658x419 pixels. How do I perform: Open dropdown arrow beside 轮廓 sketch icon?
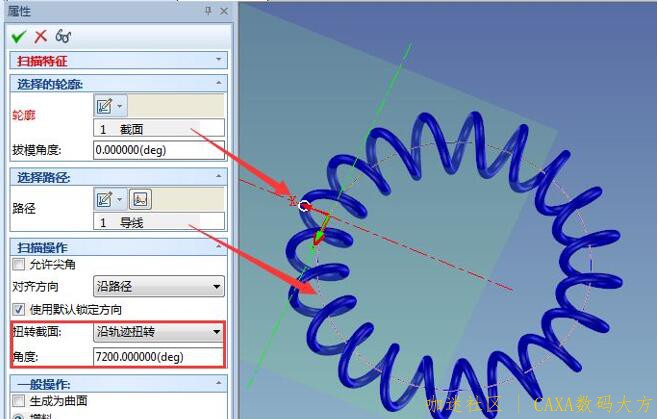coord(120,106)
